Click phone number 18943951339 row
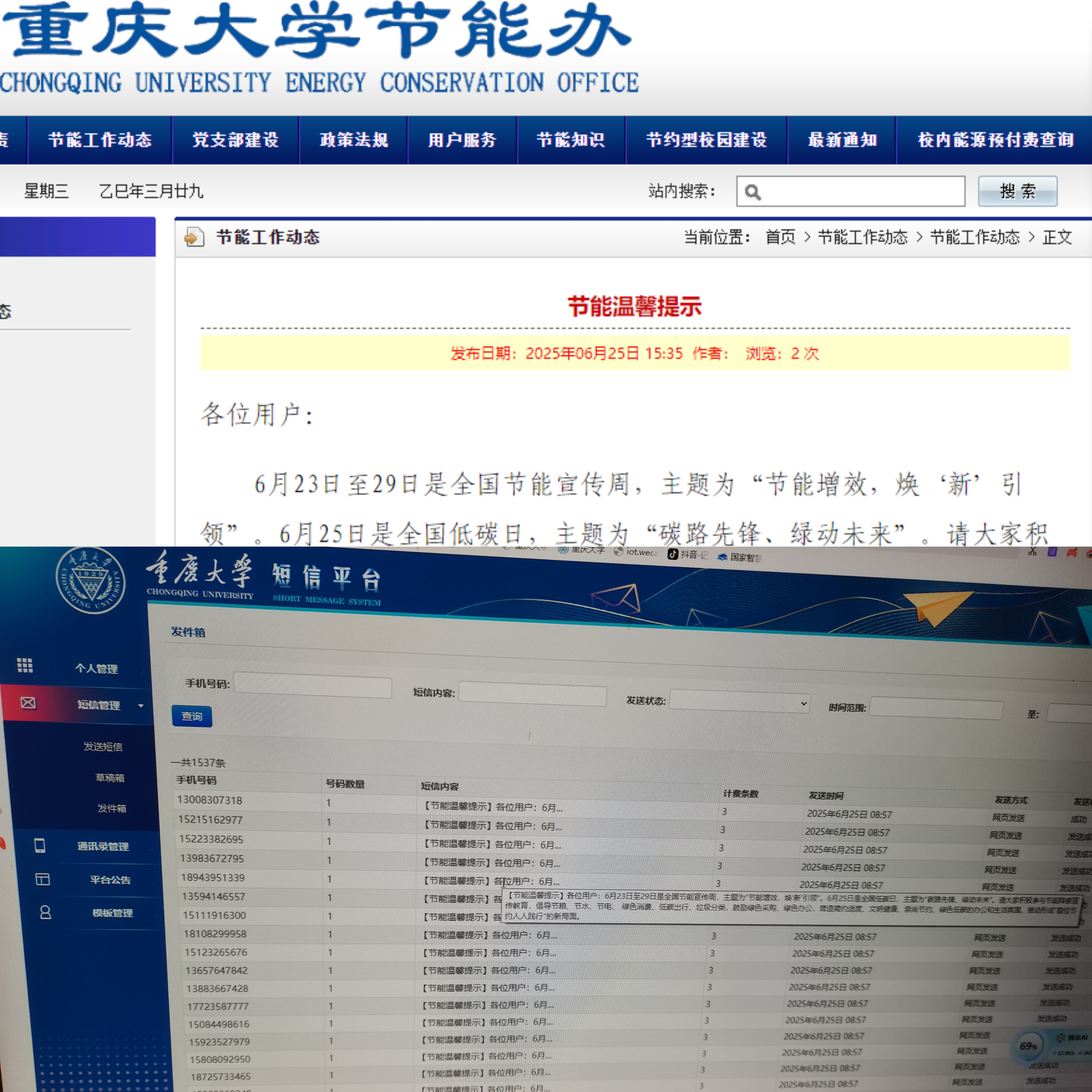This screenshot has height=1092, width=1092. click(213, 877)
